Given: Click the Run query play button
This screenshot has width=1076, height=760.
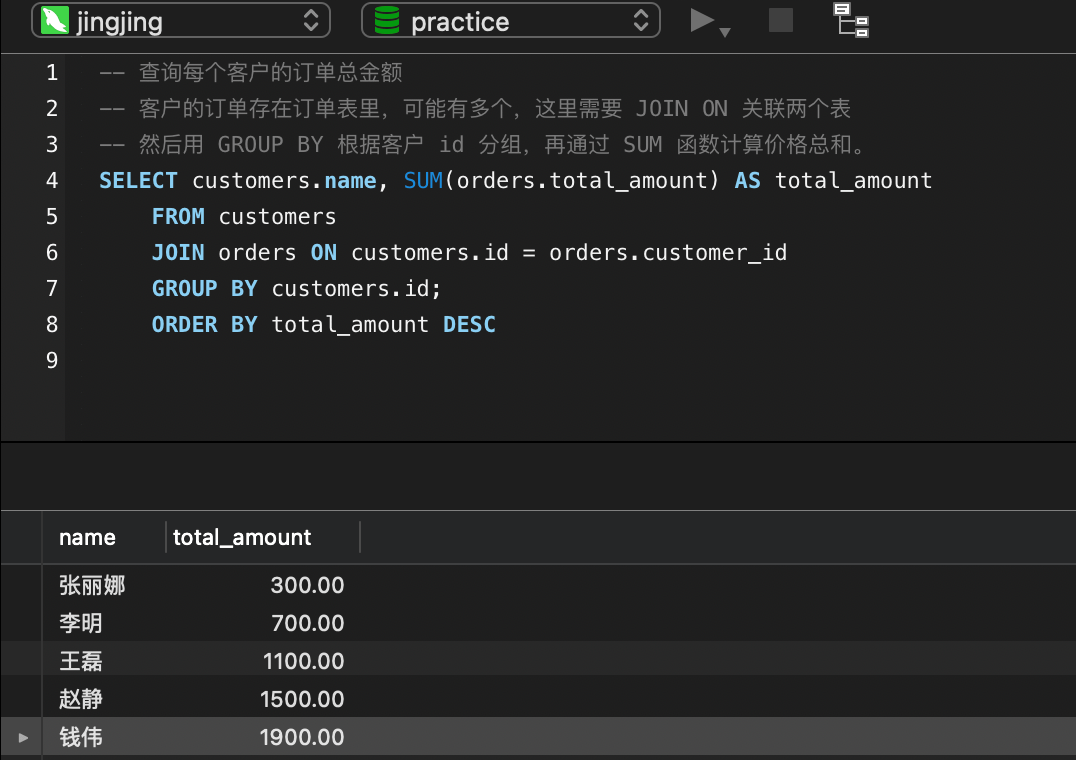Looking at the screenshot, I should 702,20.
